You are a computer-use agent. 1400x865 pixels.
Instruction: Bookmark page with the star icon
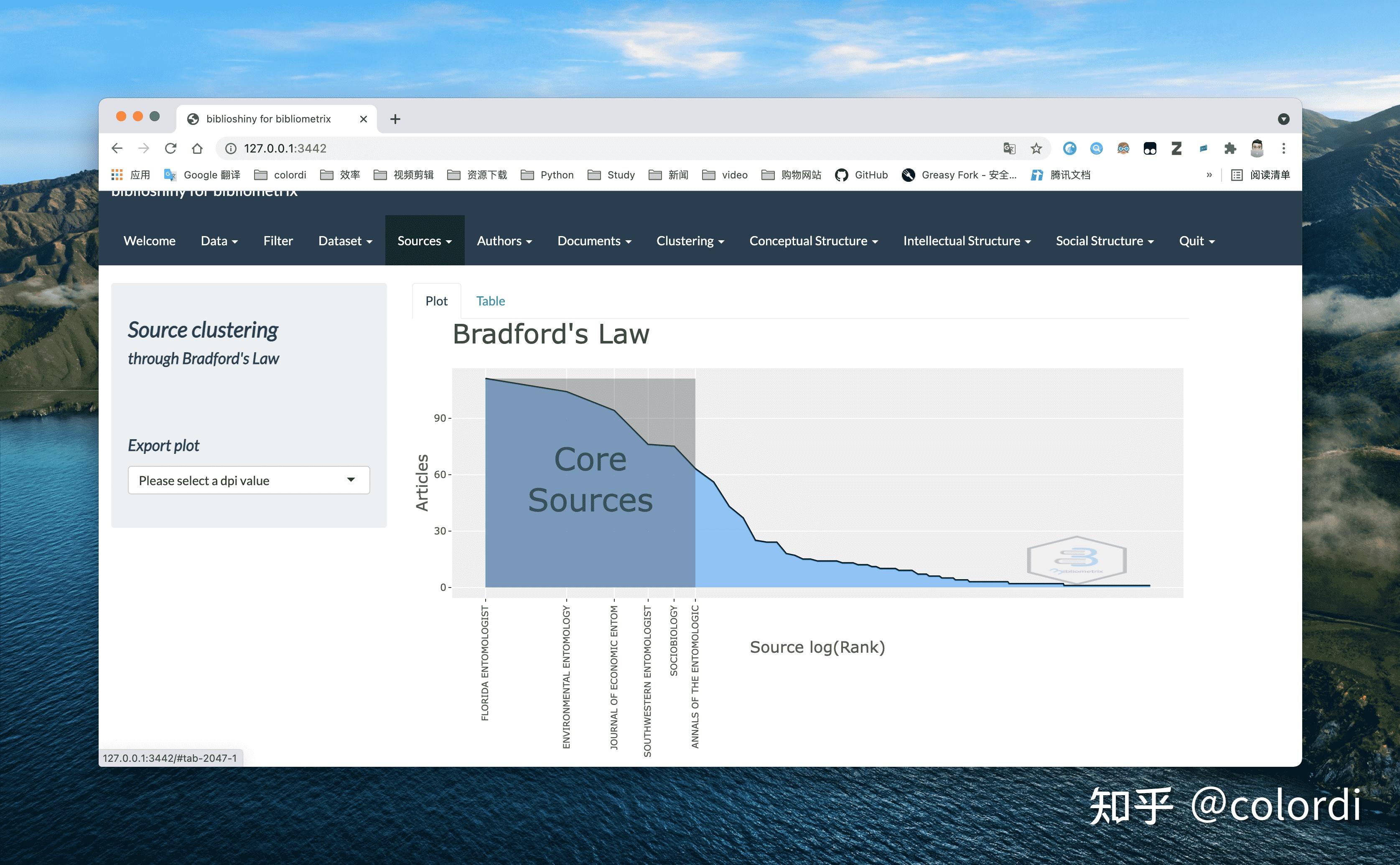tap(1036, 149)
